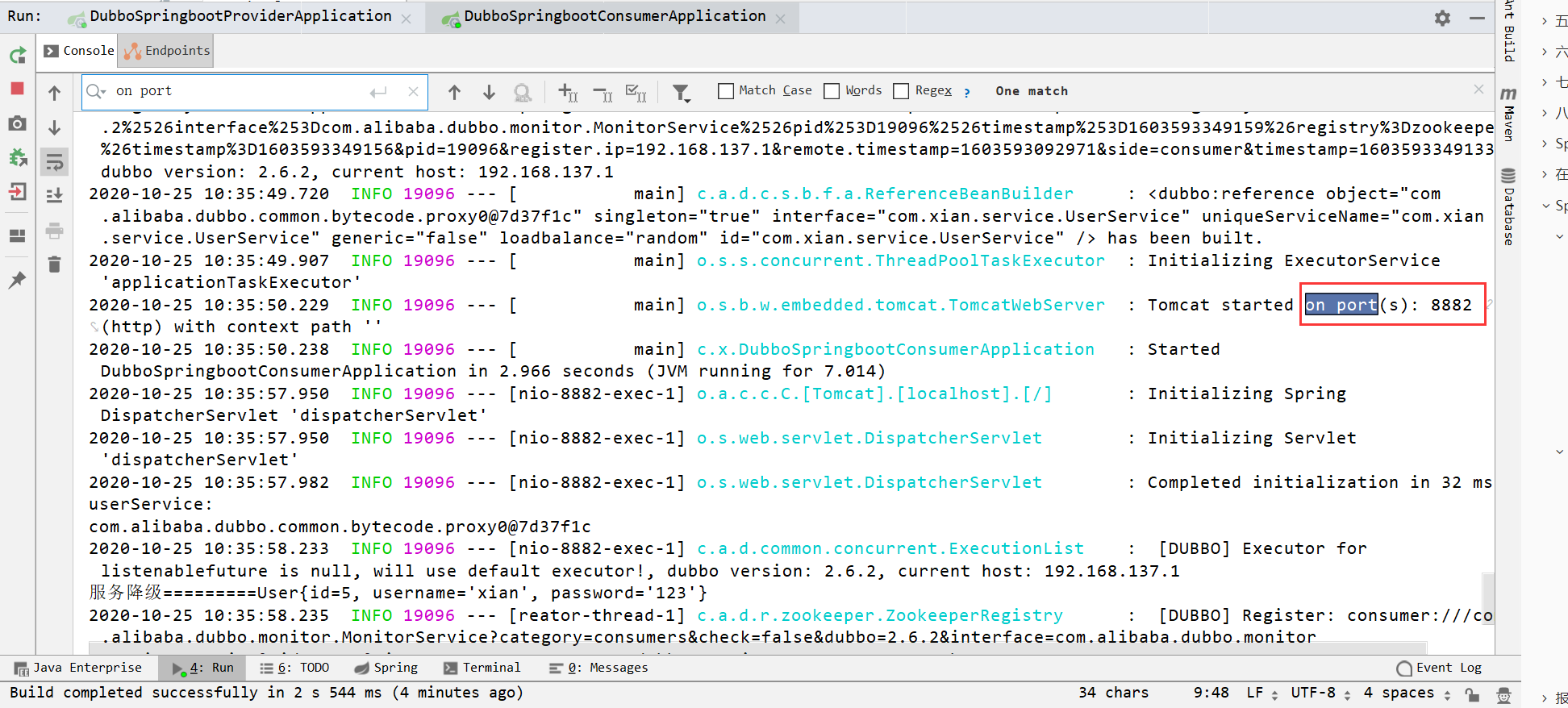Viewport: 1568px width, 708px height.
Task: Open the Maven side panel
Action: (1508, 113)
